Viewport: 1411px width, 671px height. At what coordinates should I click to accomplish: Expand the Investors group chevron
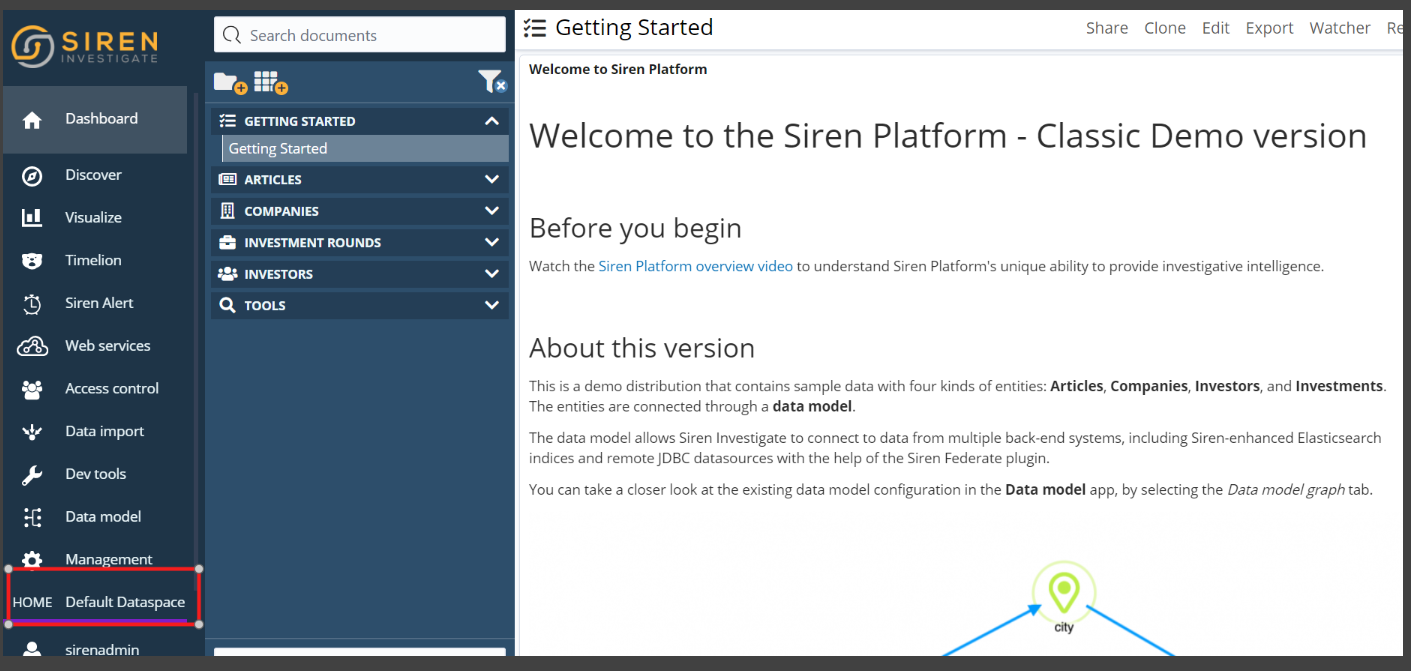point(491,274)
